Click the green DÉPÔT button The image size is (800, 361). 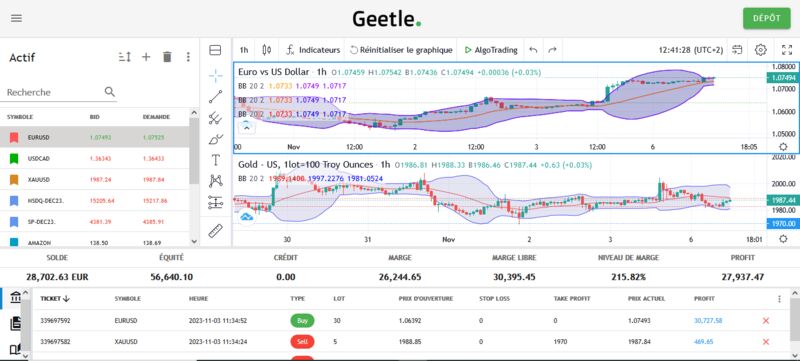(766, 18)
